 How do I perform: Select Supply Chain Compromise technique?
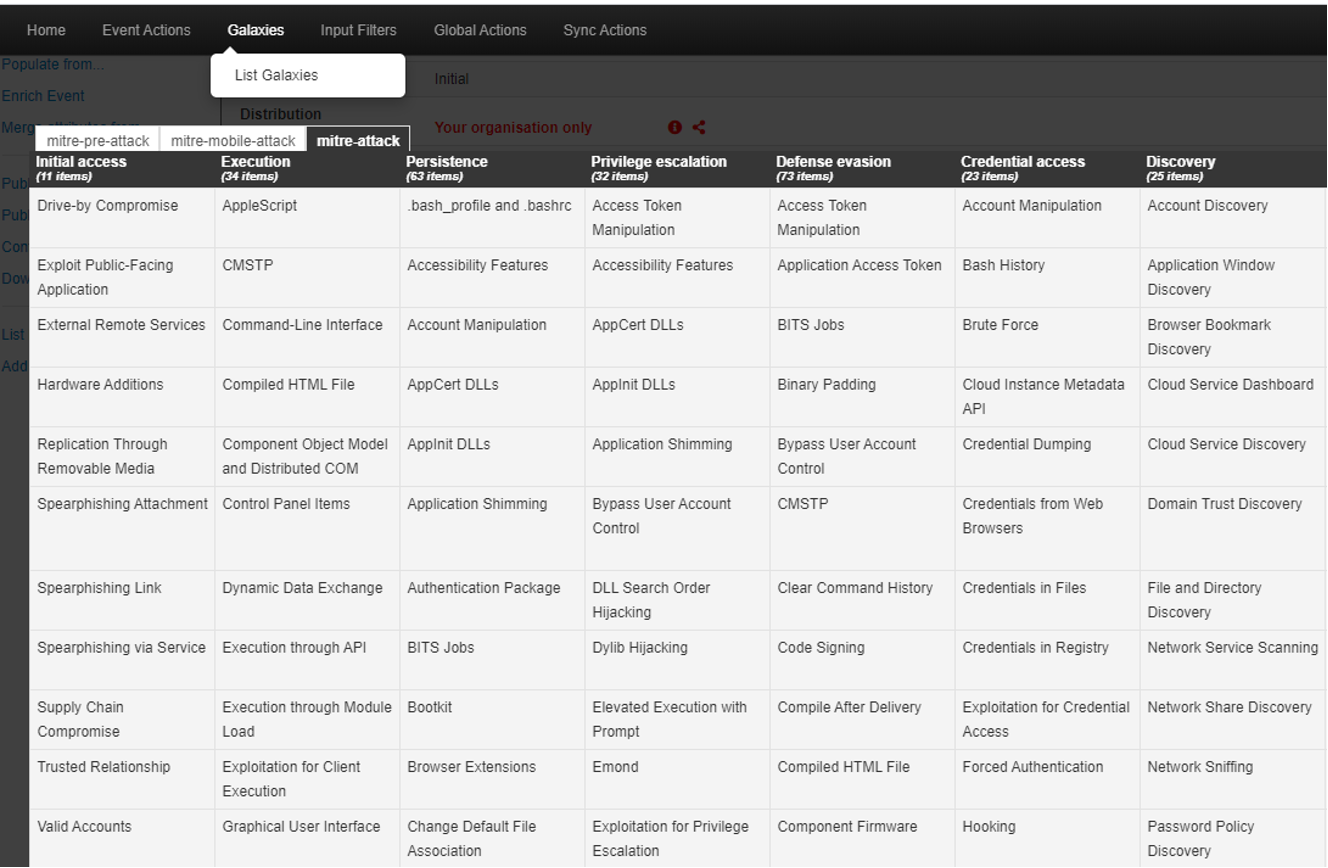[122, 719]
